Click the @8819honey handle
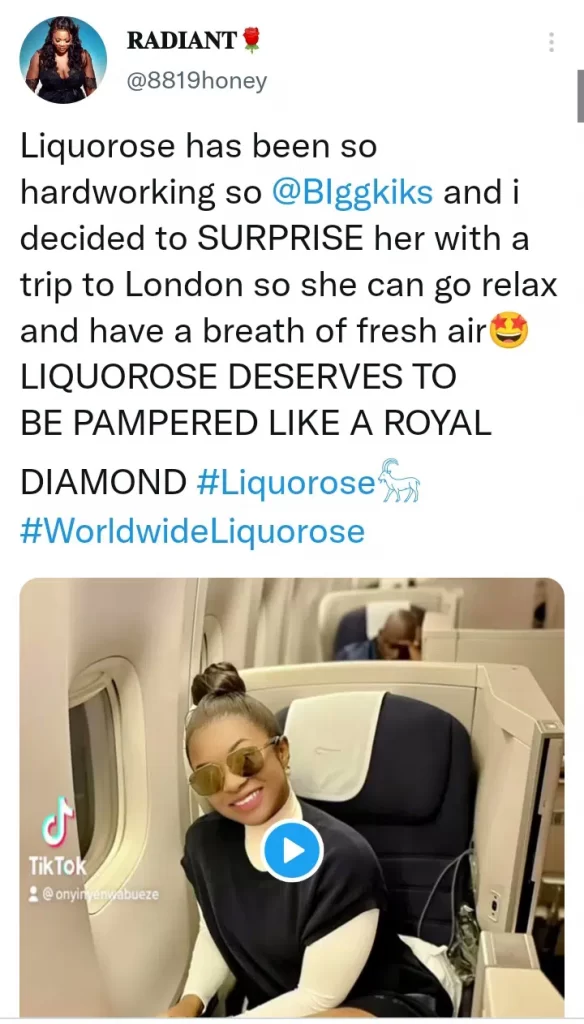The image size is (584, 1024). pos(197,81)
